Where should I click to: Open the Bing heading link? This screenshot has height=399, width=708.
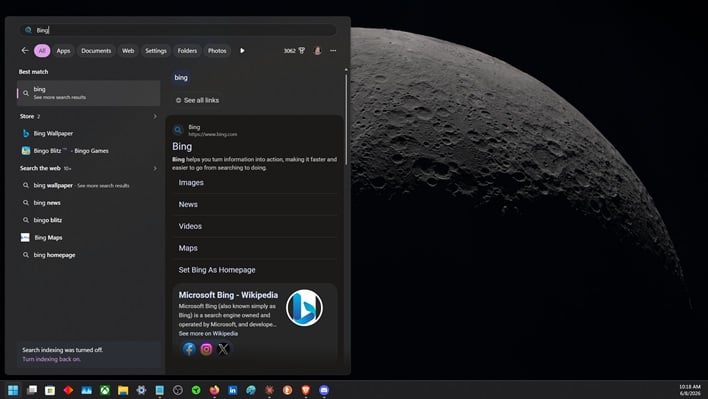[182, 146]
